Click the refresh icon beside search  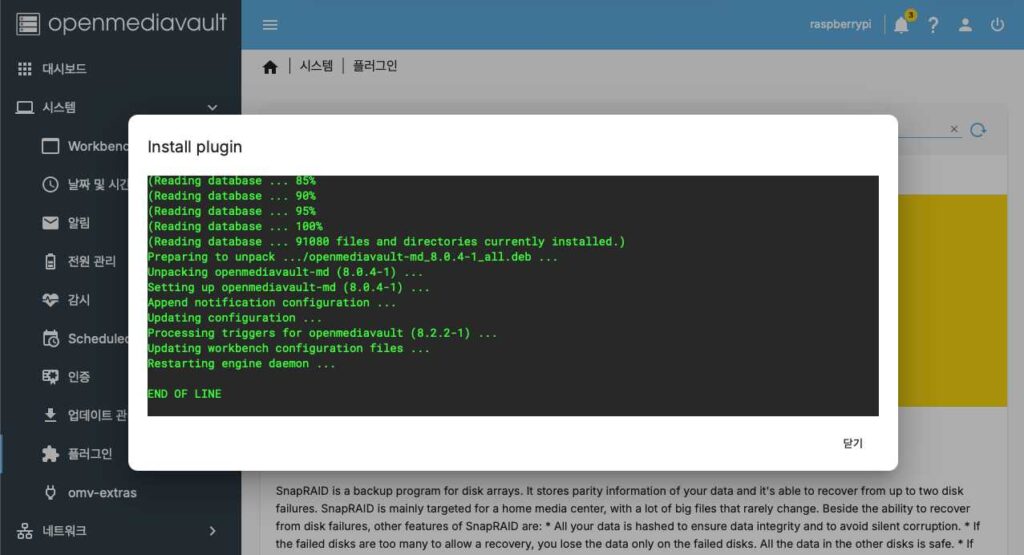978,130
